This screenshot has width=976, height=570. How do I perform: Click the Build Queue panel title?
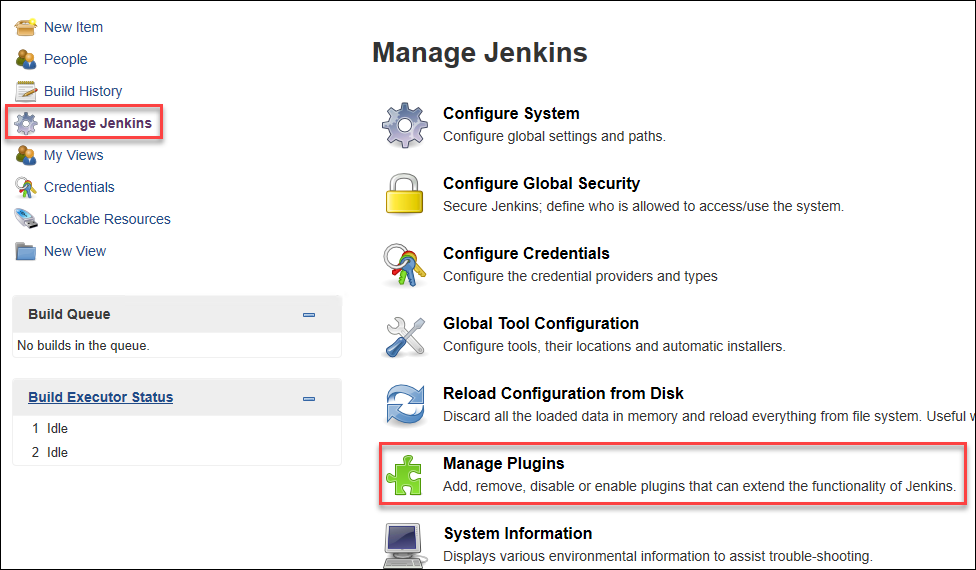point(69,314)
